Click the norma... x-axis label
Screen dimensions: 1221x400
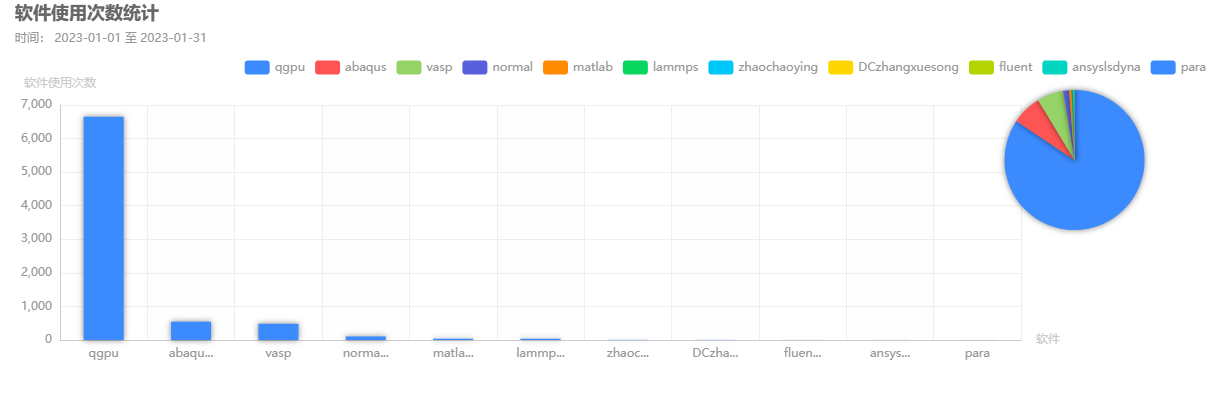click(365, 354)
